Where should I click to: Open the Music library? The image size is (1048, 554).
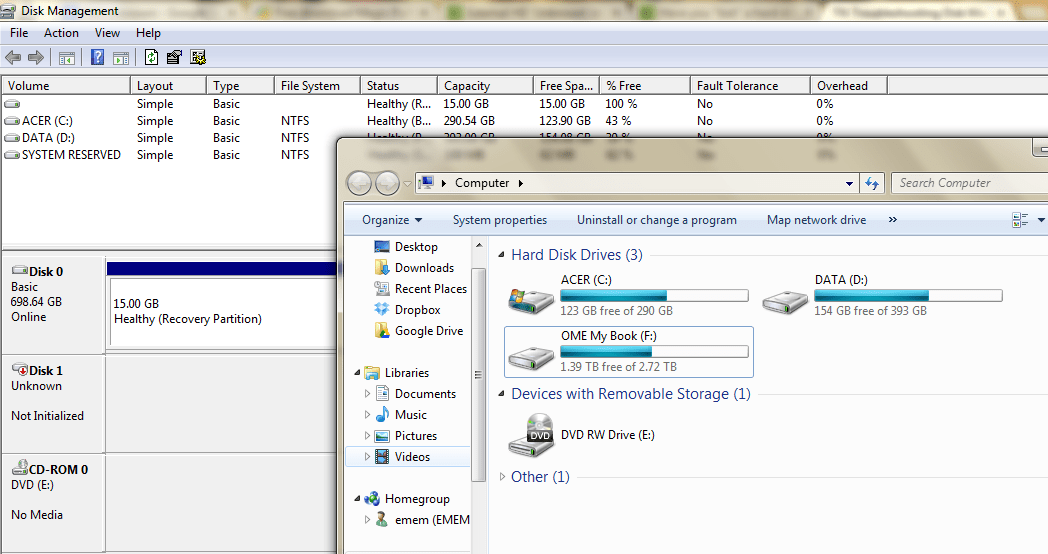pyautogui.click(x=401, y=415)
